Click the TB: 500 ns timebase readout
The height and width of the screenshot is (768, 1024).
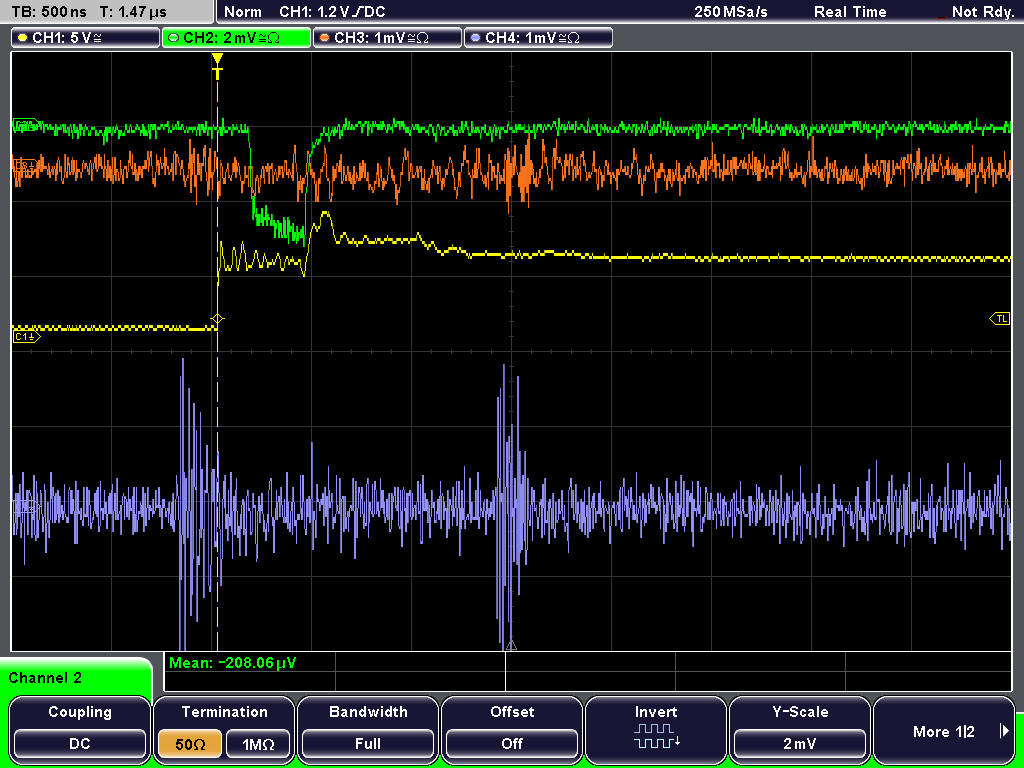(x=49, y=12)
